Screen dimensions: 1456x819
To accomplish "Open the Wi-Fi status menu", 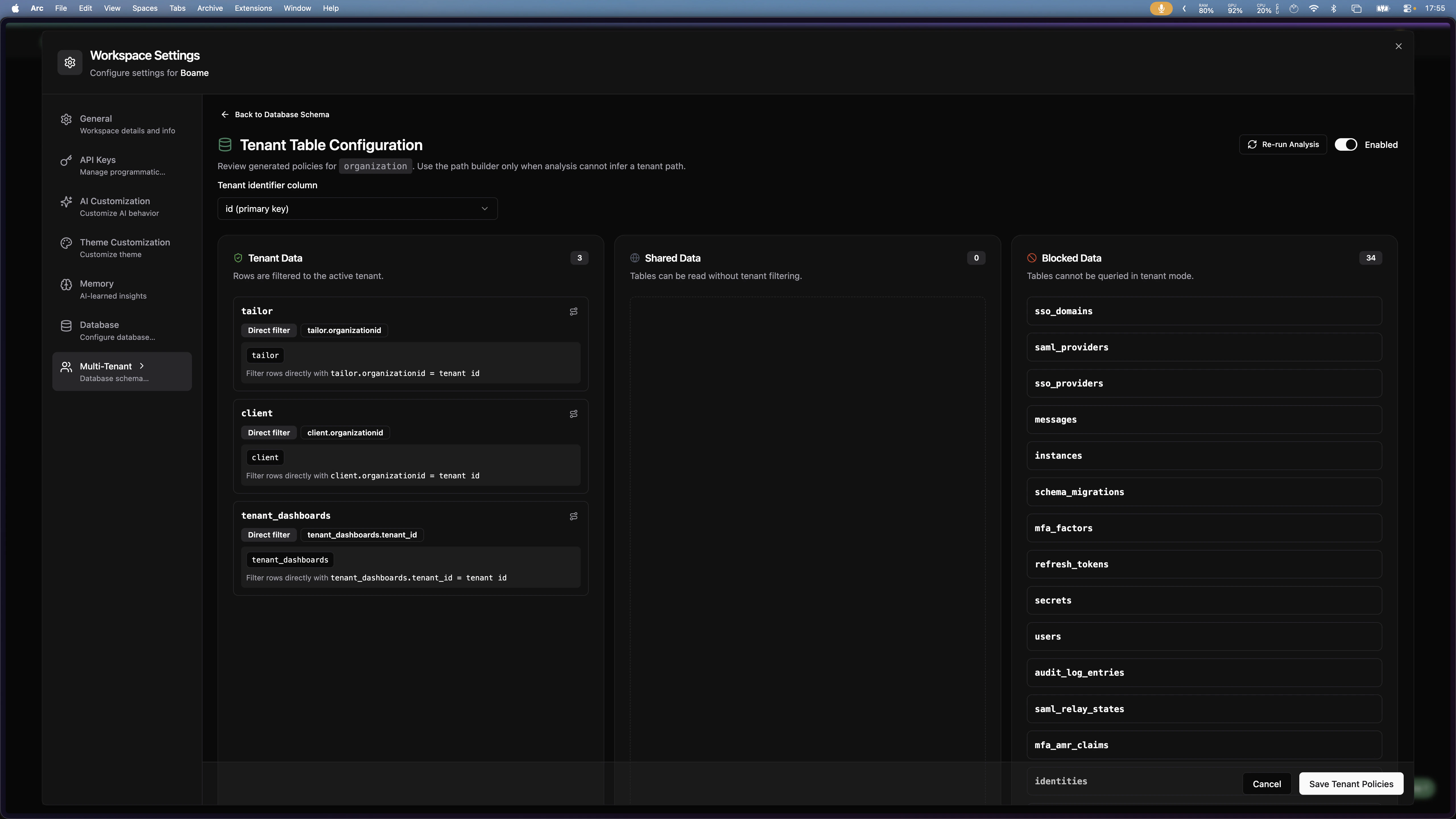I will (1314, 9).
